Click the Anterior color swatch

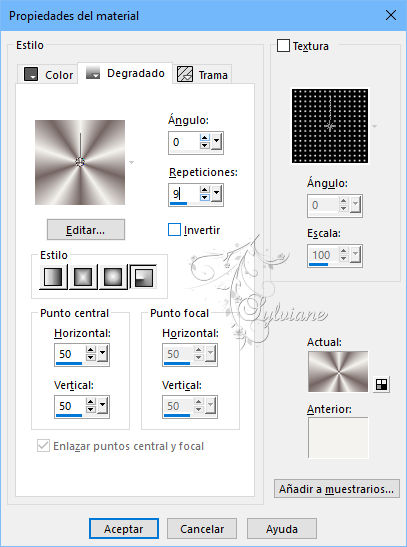[x=338, y=438]
